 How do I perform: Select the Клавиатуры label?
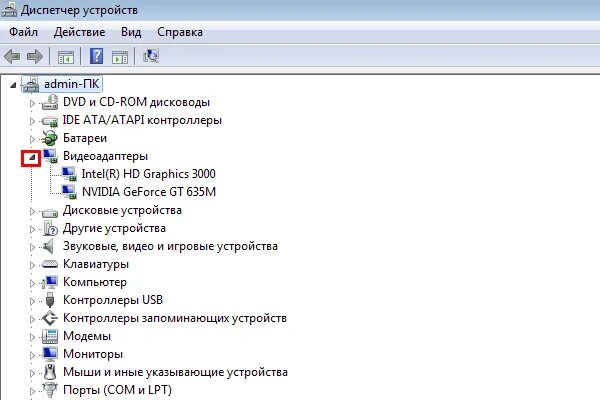click(x=96, y=264)
